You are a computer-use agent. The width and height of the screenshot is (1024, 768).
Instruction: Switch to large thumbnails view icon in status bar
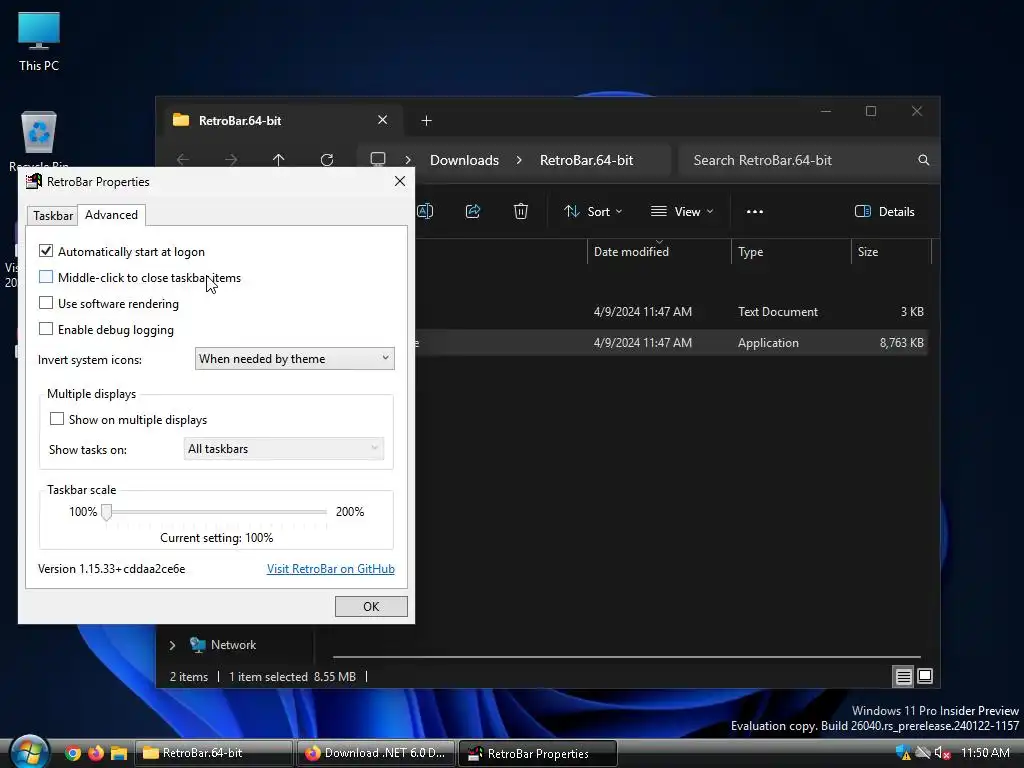coord(925,676)
